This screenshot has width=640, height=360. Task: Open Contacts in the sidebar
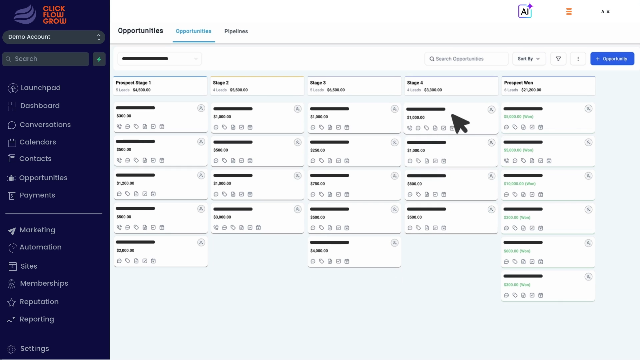pyautogui.click(x=30, y=158)
